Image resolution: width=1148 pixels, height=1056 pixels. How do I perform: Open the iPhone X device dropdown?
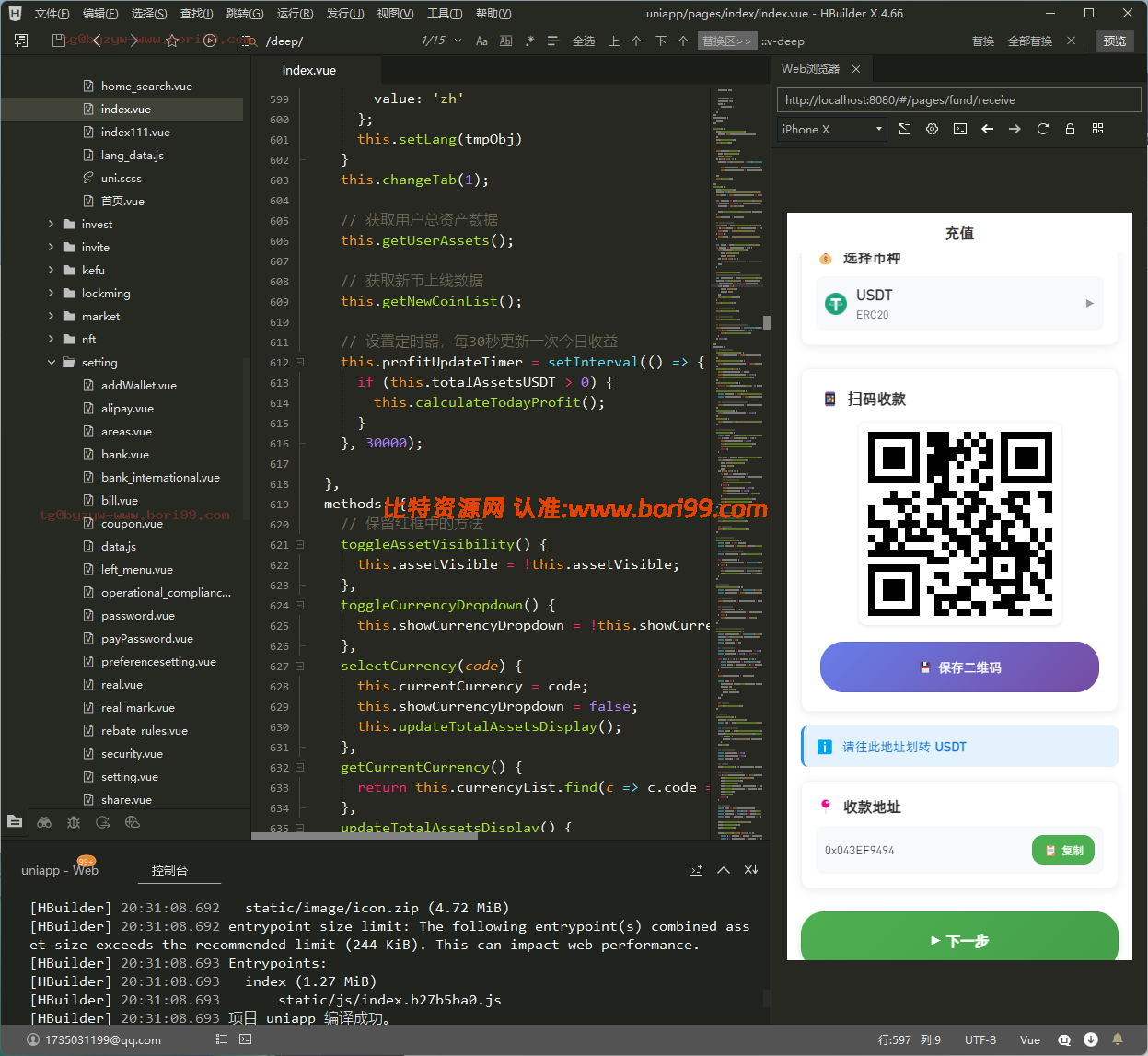coord(831,129)
